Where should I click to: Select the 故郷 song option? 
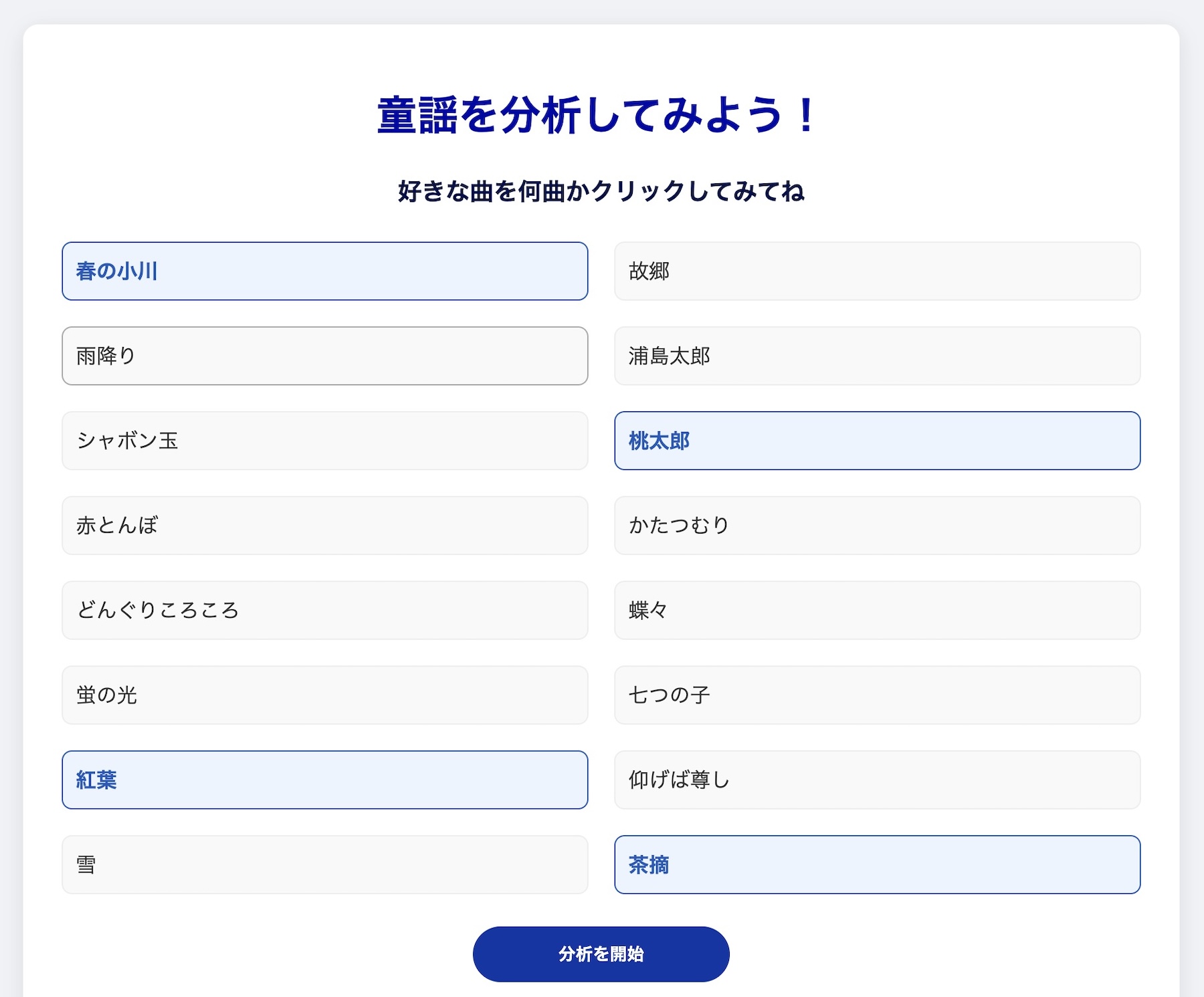point(877,271)
